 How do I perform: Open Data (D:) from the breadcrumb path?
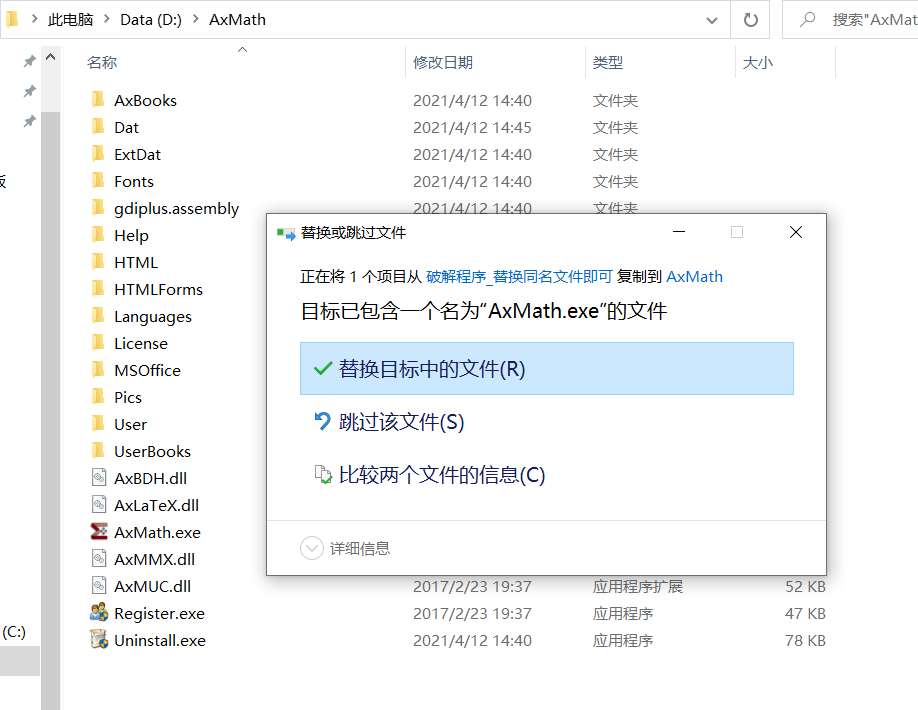pyautogui.click(x=149, y=19)
